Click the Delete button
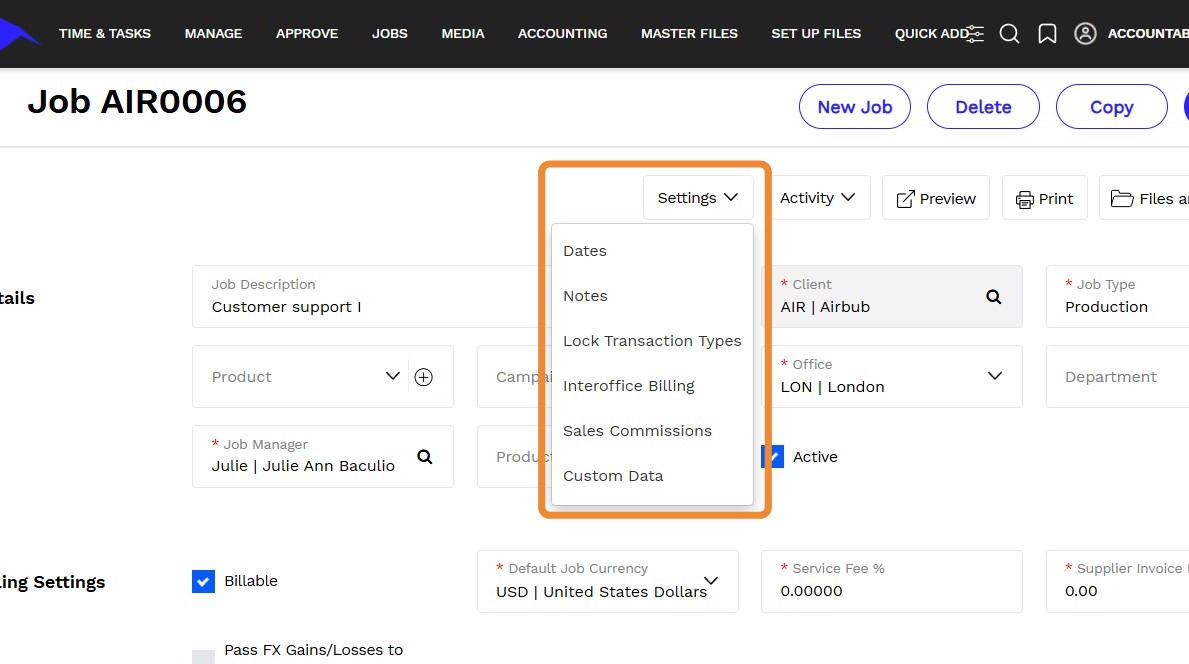 pyautogui.click(x=984, y=107)
